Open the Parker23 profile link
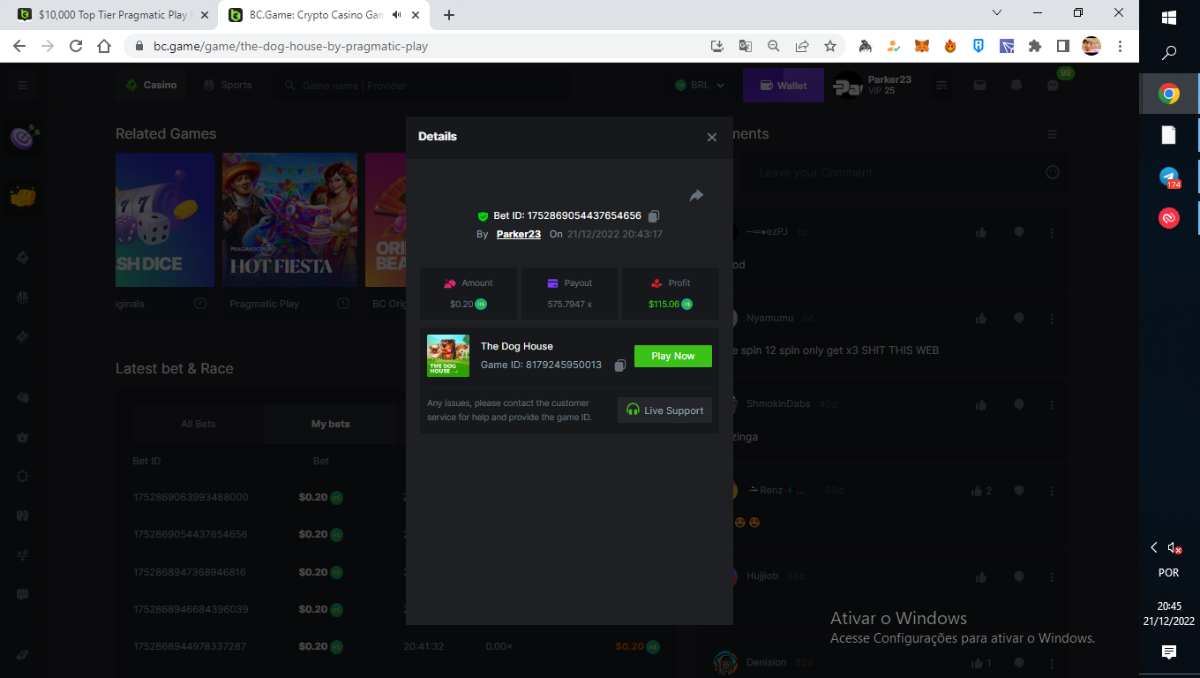Screen dimensions: 1200x678 coord(518,234)
